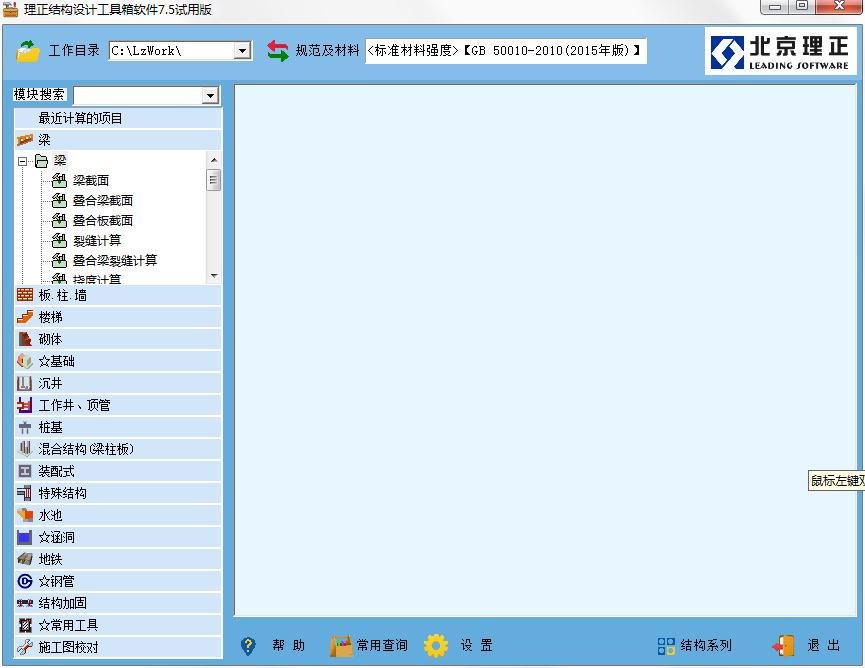
Task: Click the ☆涵洞 culvert icon
Action: (x=25, y=537)
